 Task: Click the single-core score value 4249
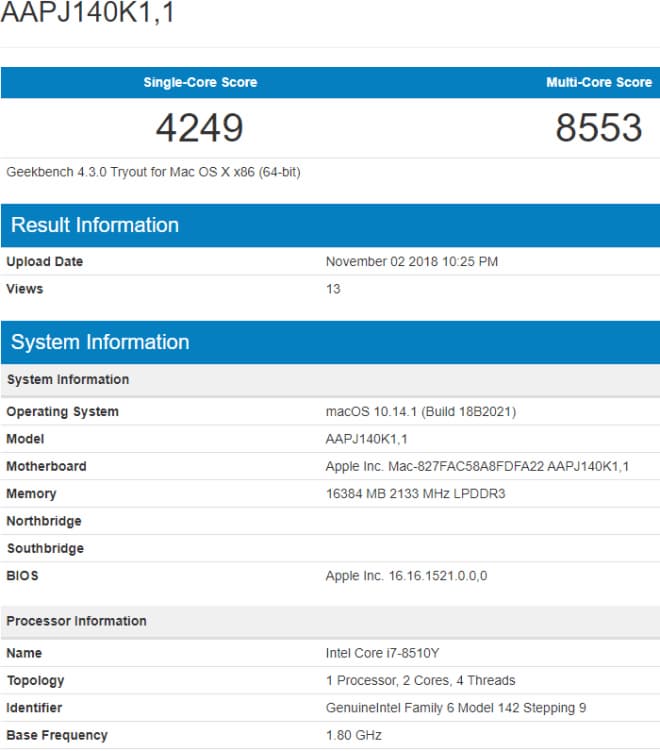[200, 128]
